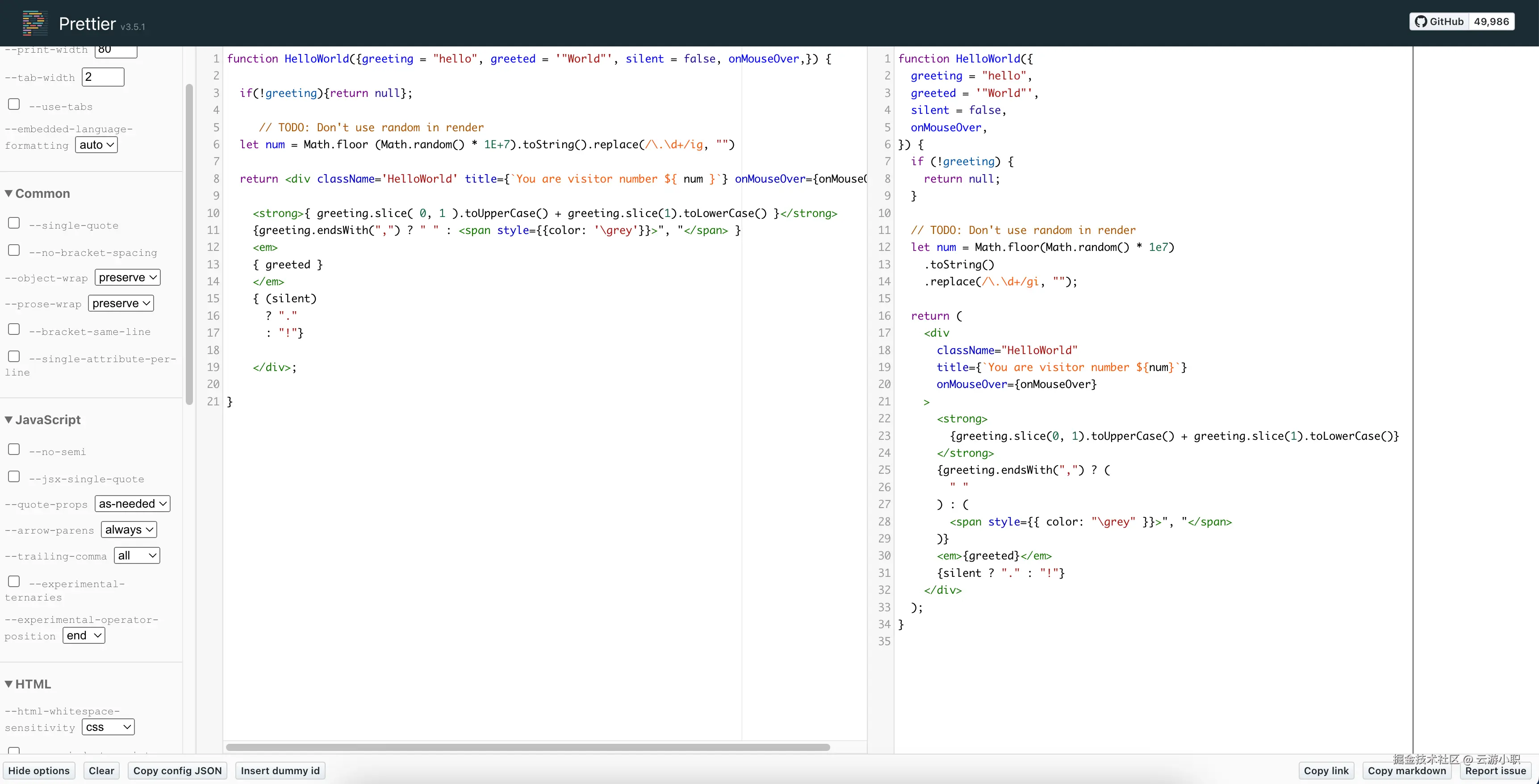Viewport: 1539px width, 784px height.
Task: Click the input editor horizontal scrollbar
Action: [x=527, y=747]
